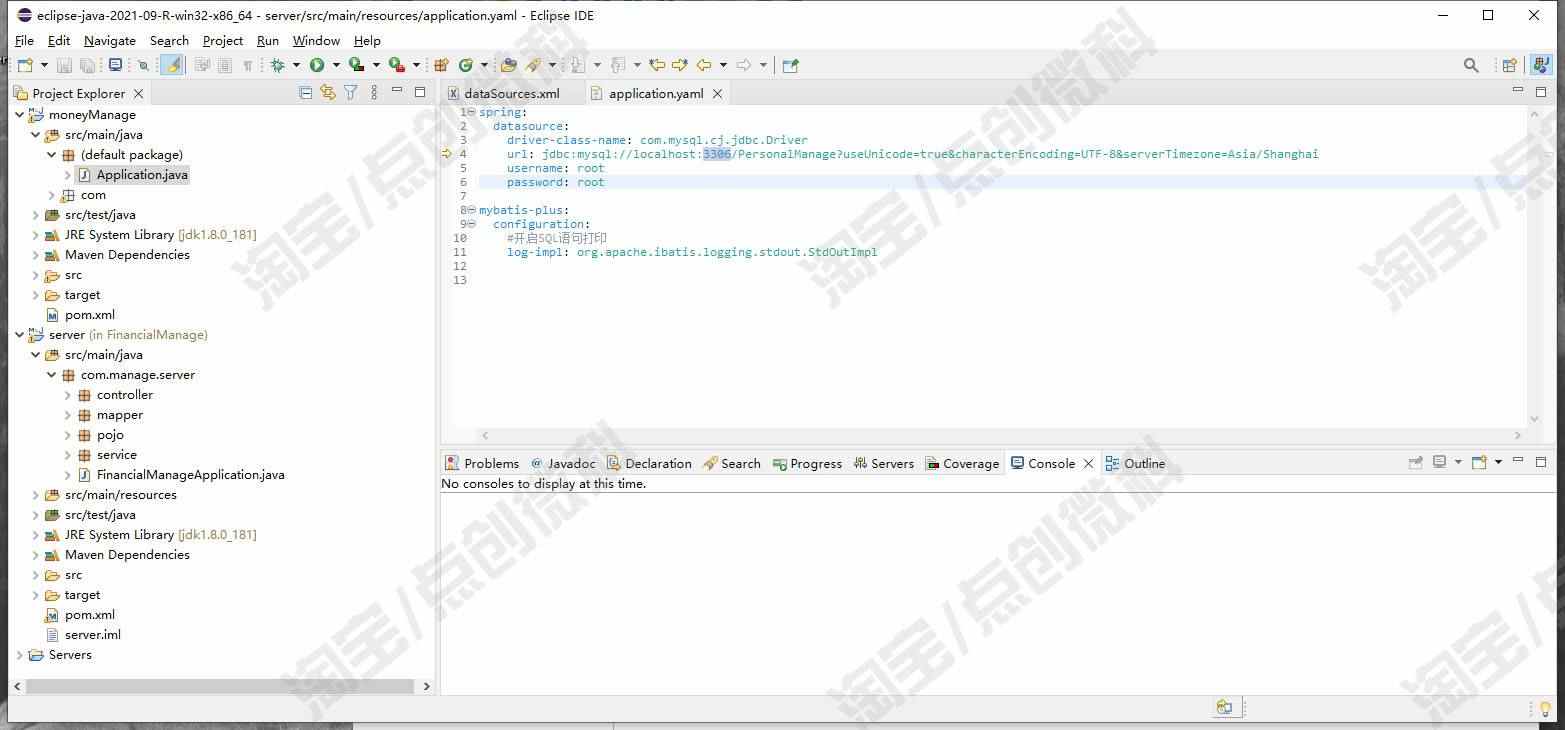Click the green Run button
Screen dimensions: 1565x730
tap(317, 65)
